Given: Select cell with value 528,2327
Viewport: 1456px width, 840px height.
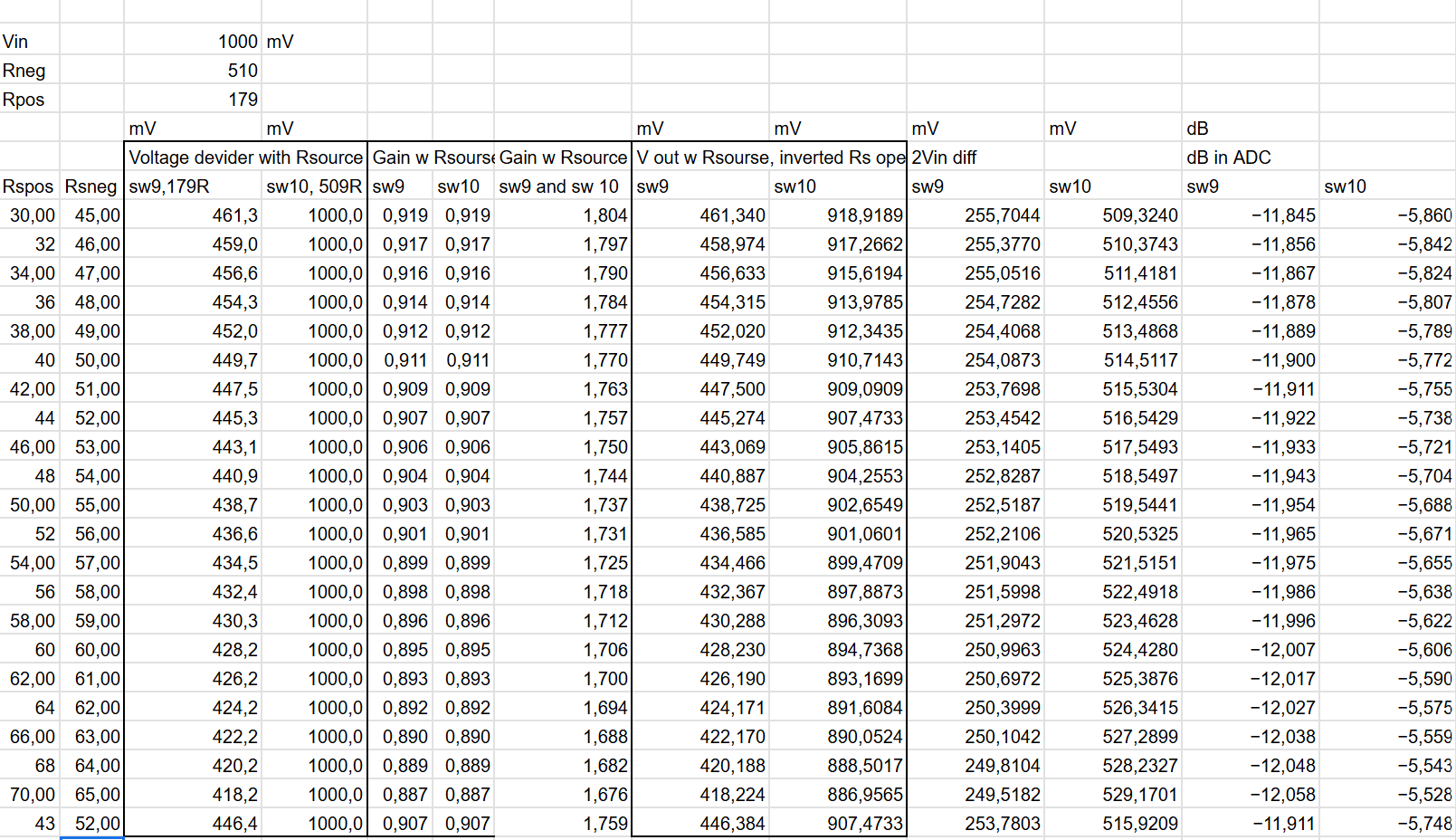Looking at the screenshot, I should [1113, 766].
